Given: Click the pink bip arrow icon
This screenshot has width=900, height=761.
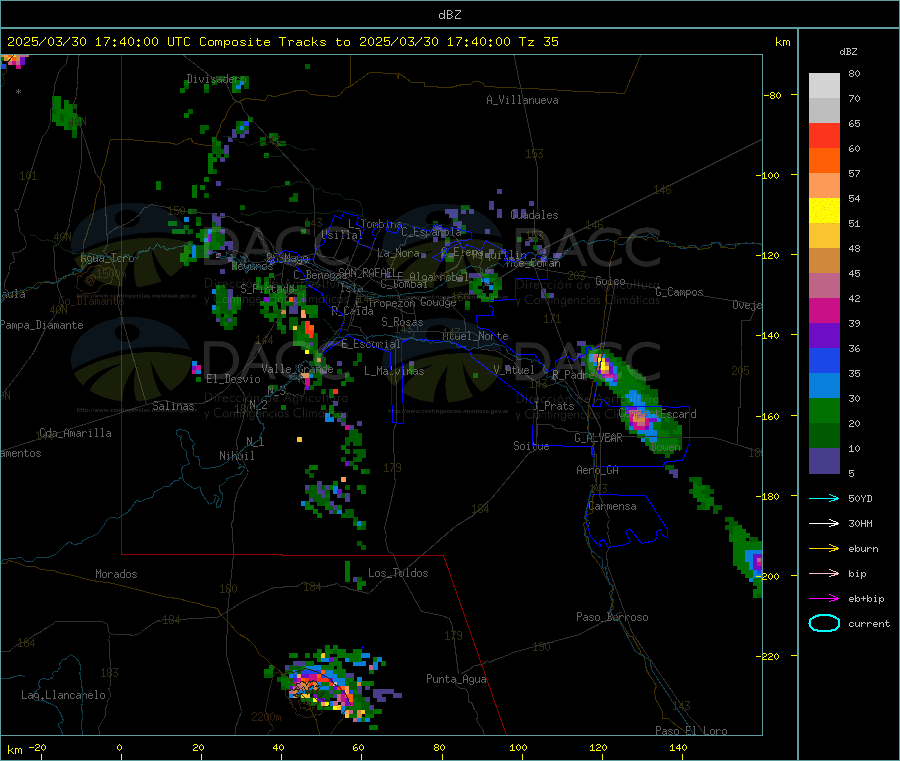Looking at the screenshot, I should 824,573.
